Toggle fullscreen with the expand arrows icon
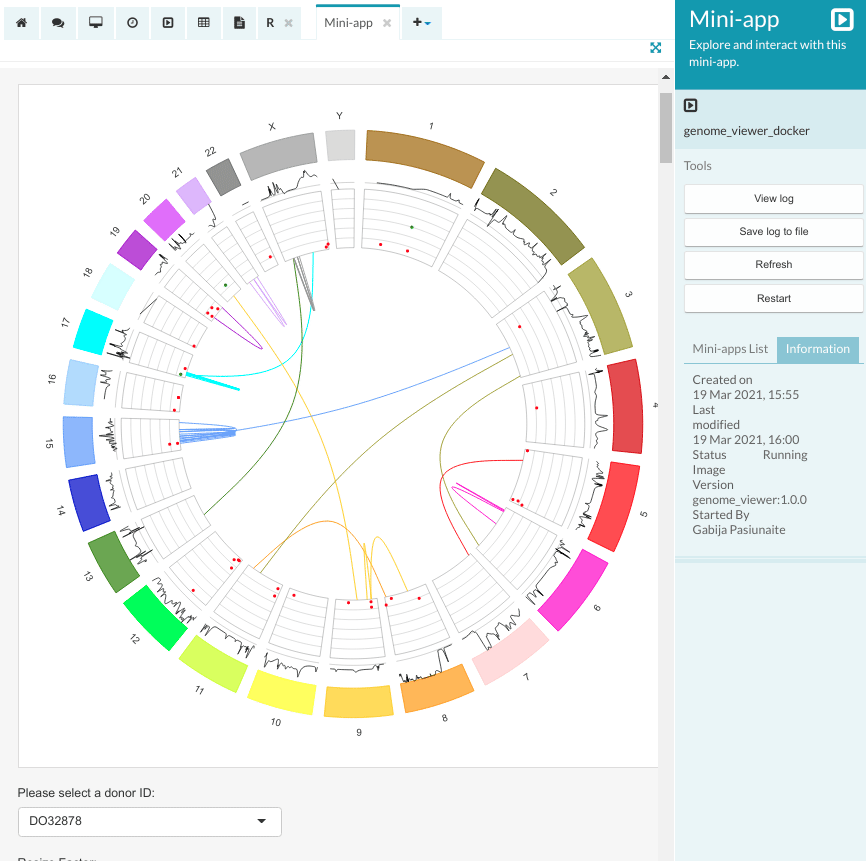866x861 pixels. click(656, 47)
